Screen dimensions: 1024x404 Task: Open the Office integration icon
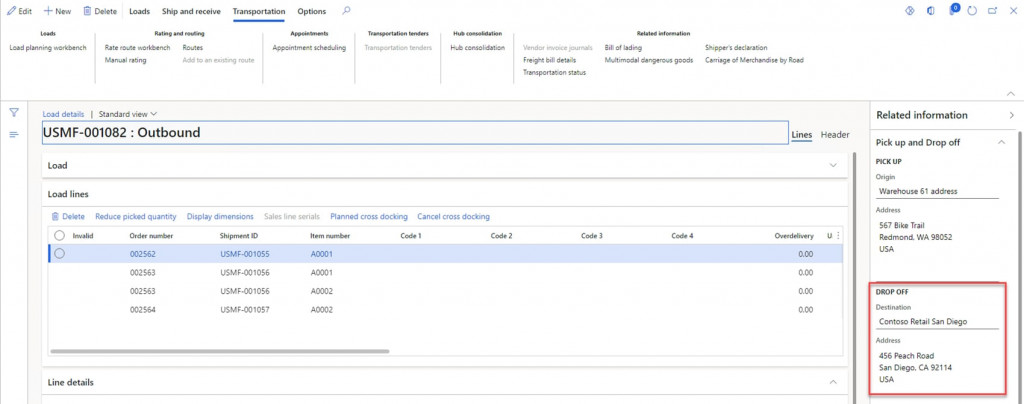point(931,11)
